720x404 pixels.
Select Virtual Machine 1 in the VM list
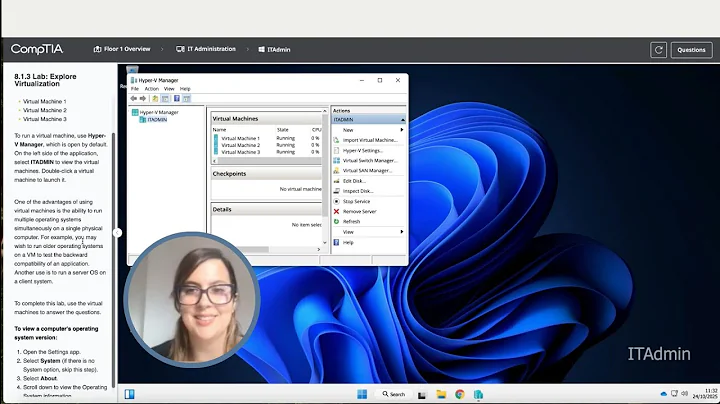pos(240,138)
